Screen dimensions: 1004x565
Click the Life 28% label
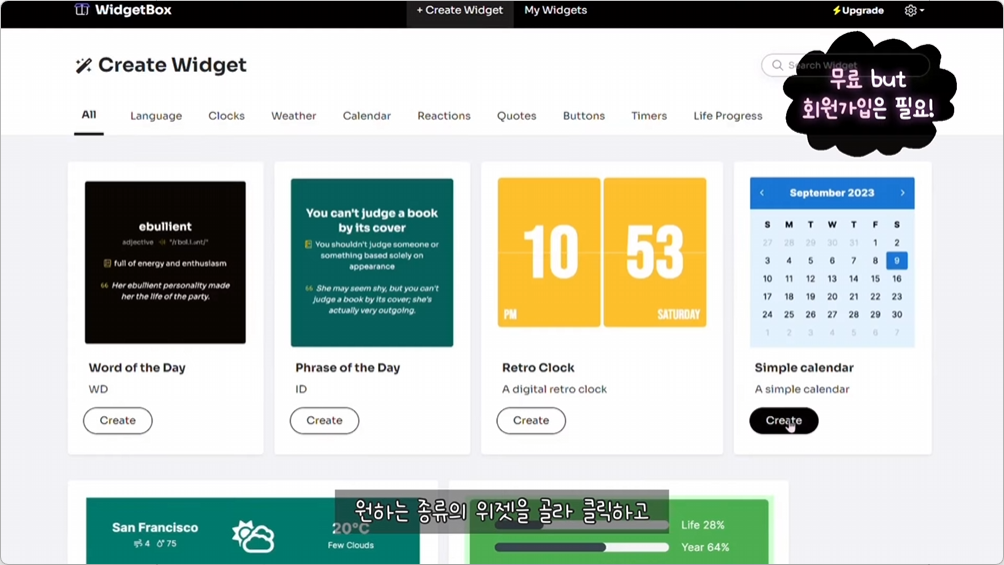point(702,525)
